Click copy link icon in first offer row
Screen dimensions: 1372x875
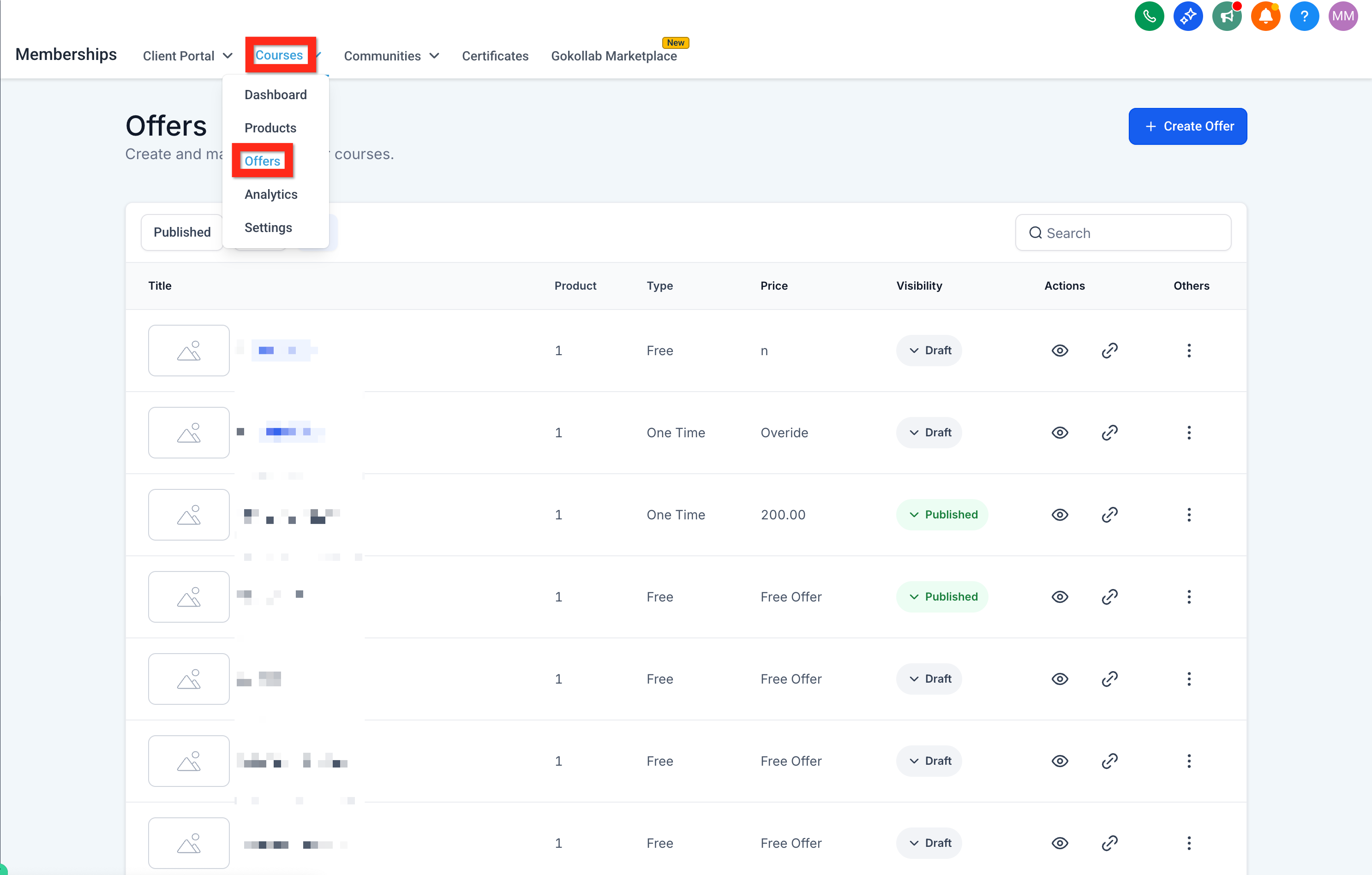[x=1109, y=351]
